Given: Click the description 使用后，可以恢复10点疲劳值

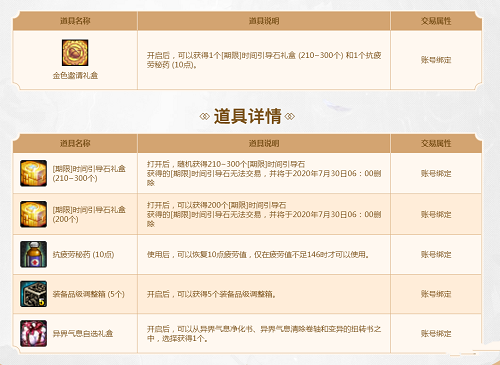Looking at the screenshot, I should (258, 255).
